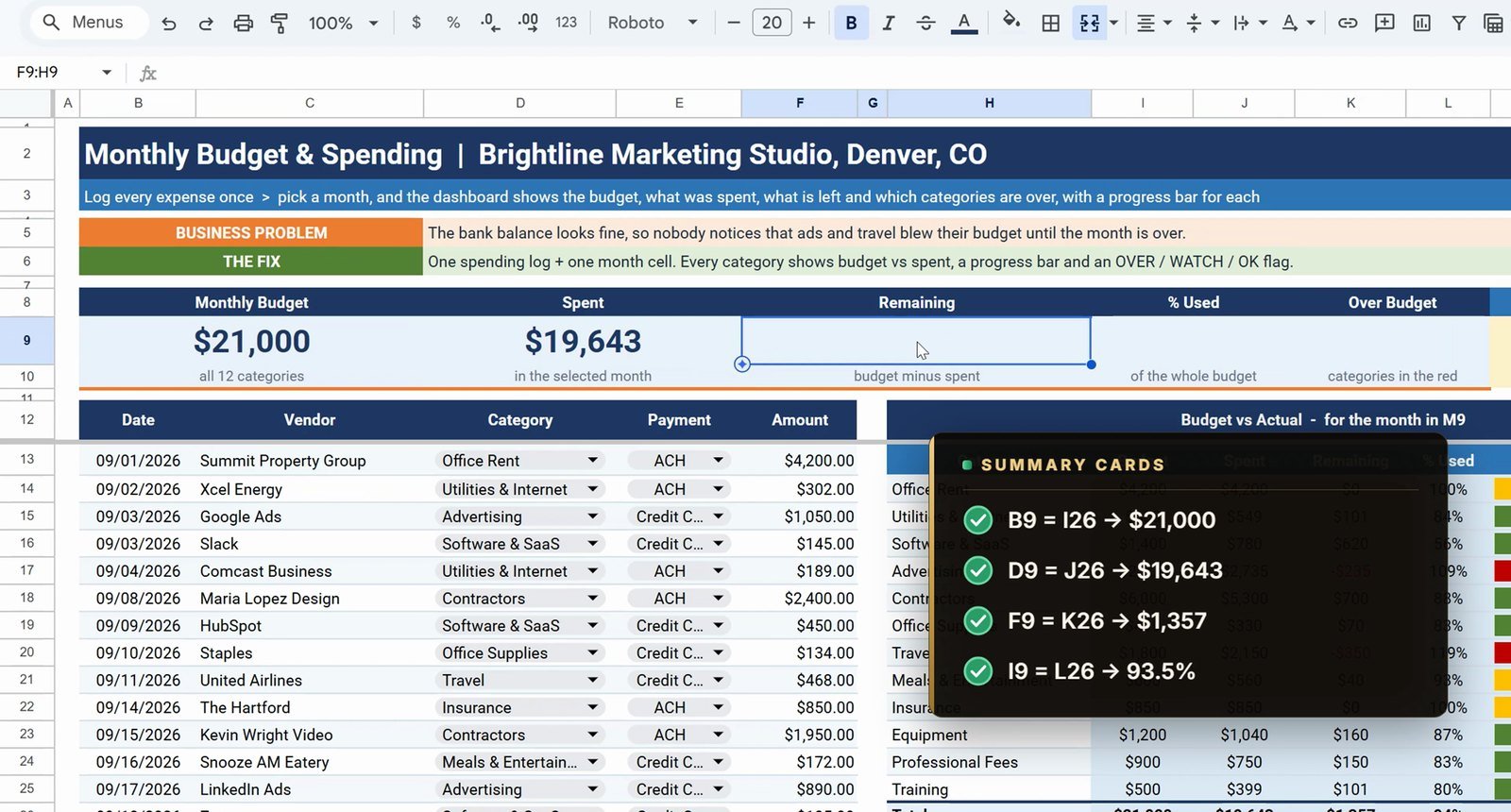Click the Merge cells icon
The image size is (1511, 812).
[1089, 23]
